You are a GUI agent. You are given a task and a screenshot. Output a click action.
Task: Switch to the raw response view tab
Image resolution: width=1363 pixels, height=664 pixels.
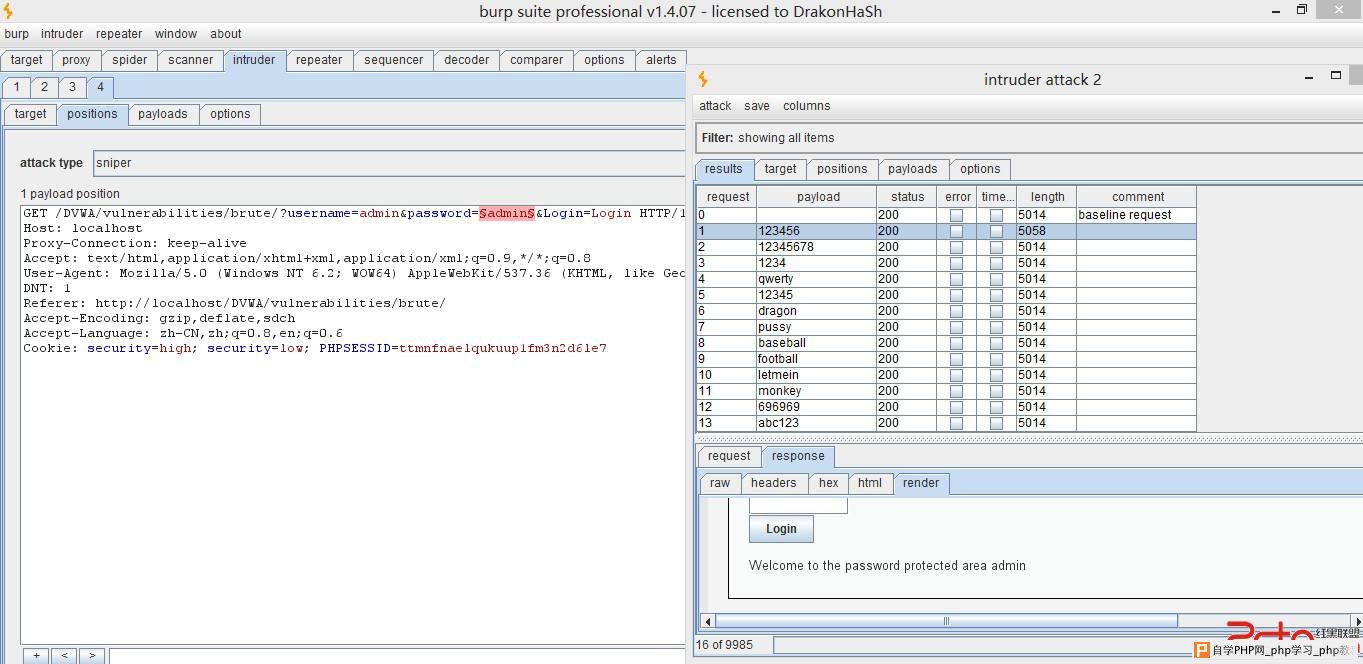pos(720,483)
